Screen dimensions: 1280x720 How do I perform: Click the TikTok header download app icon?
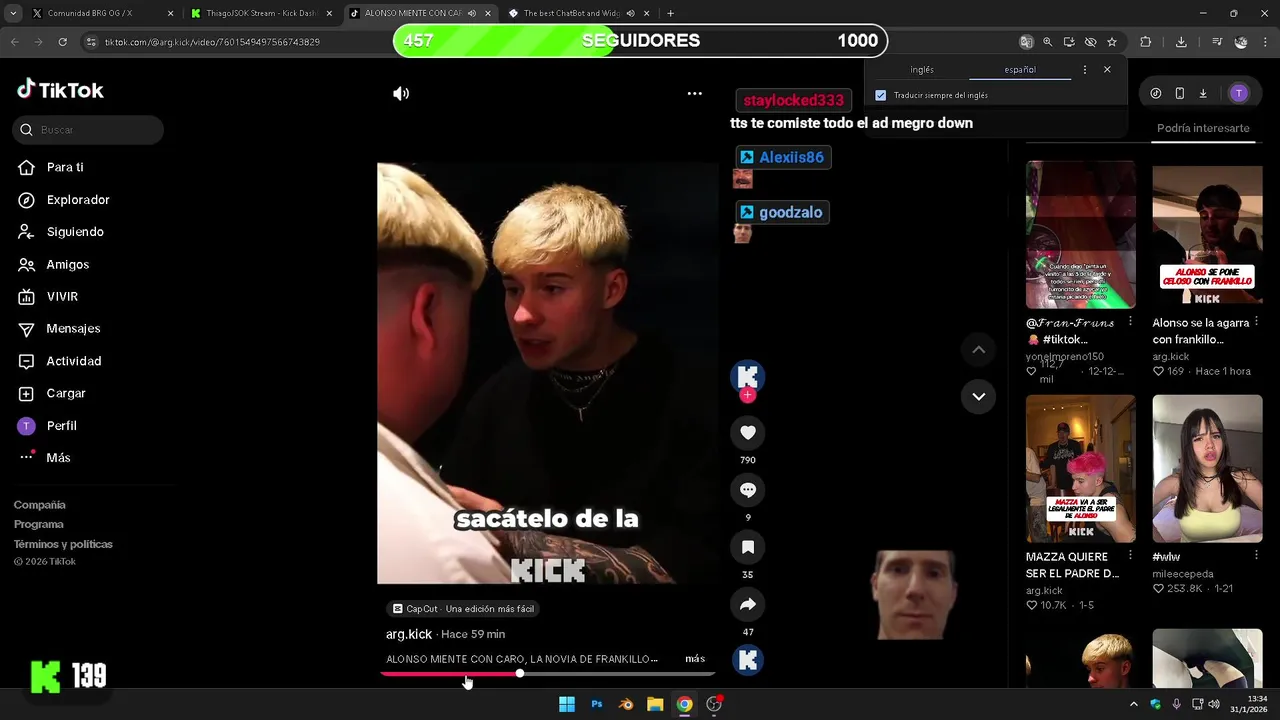[1203, 93]
